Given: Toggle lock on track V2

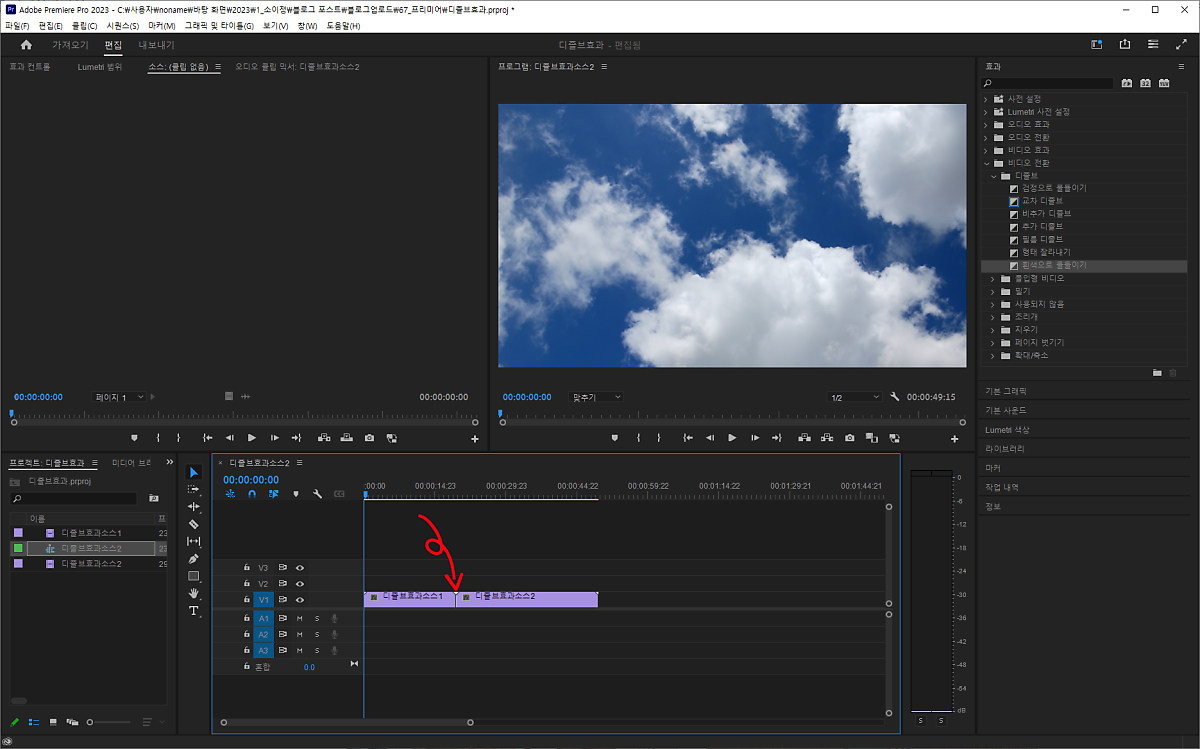Looking at the screenshot, I should point(247,584).
